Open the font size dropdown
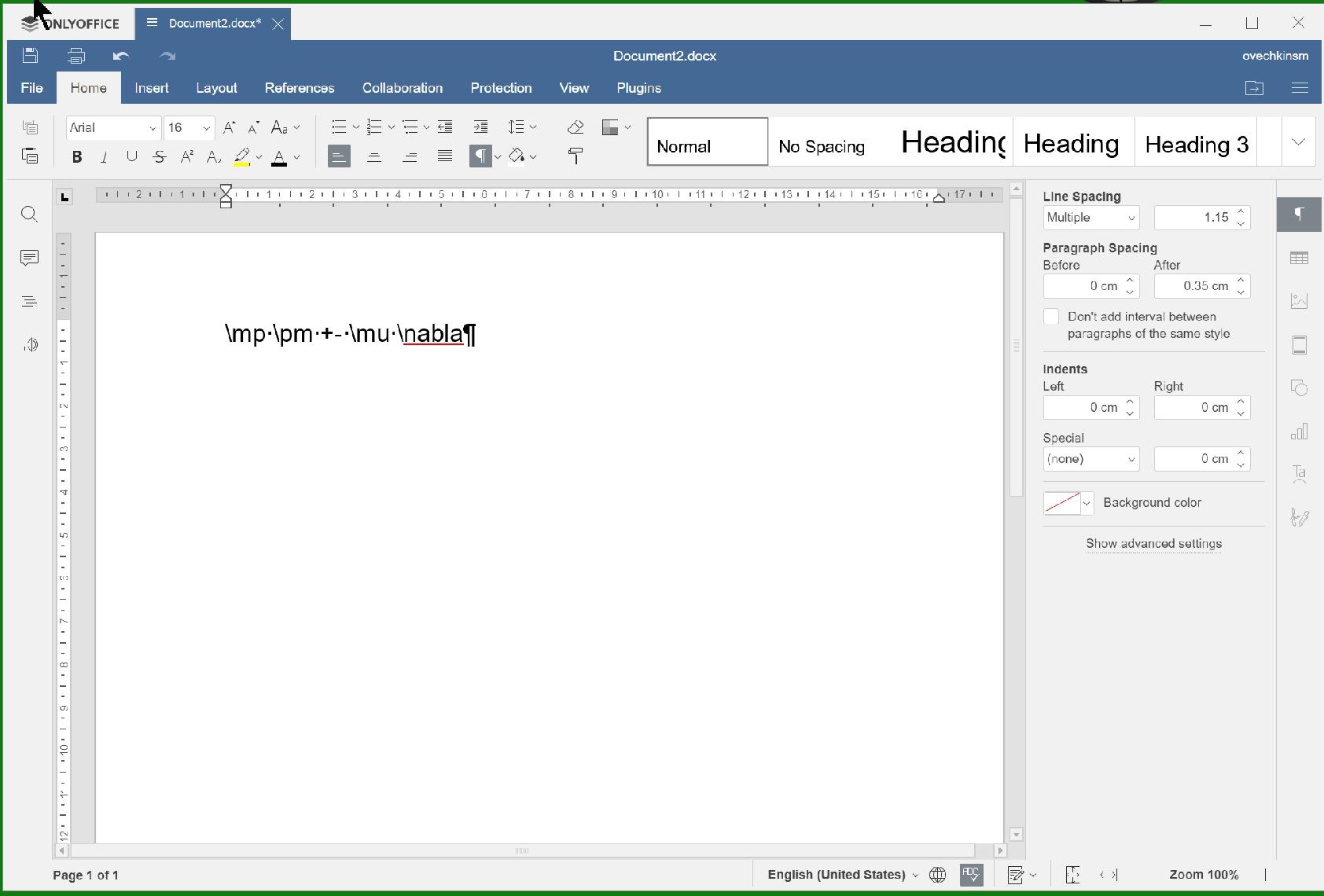1324x896 pixels. pyautogui.click(x=207, y=128)
